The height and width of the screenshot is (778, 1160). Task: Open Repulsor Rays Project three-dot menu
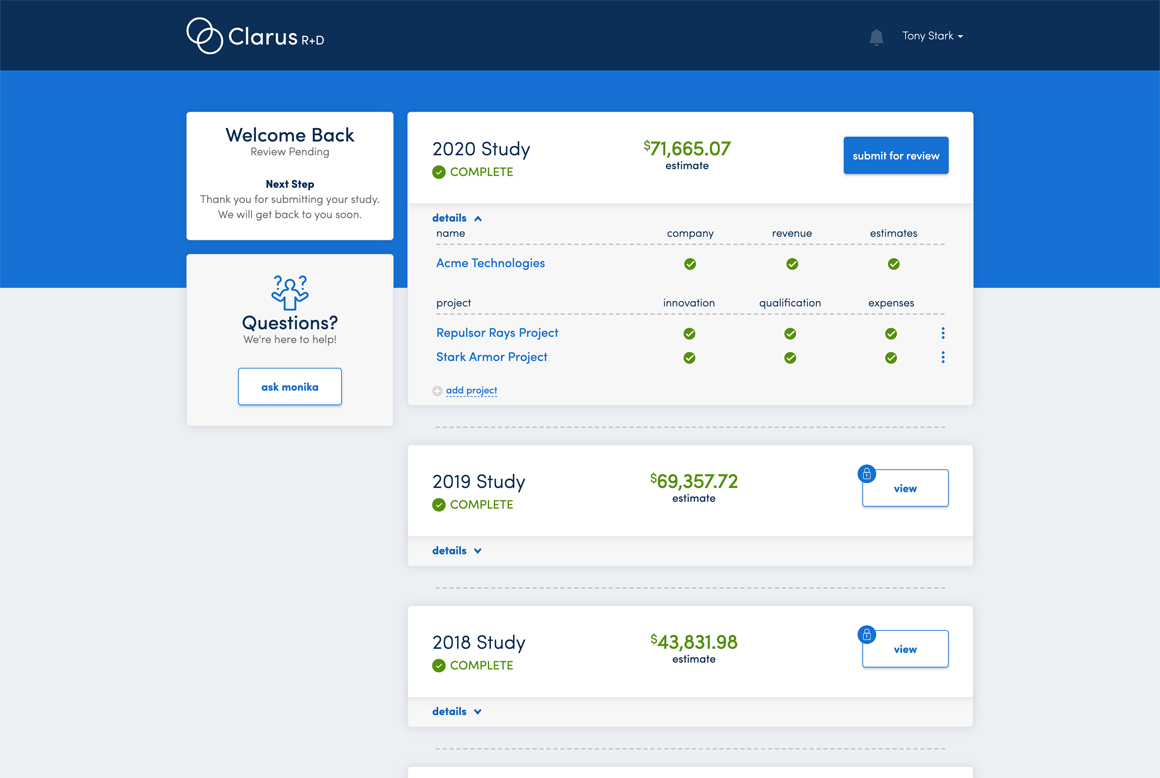(x=942, y=334)
